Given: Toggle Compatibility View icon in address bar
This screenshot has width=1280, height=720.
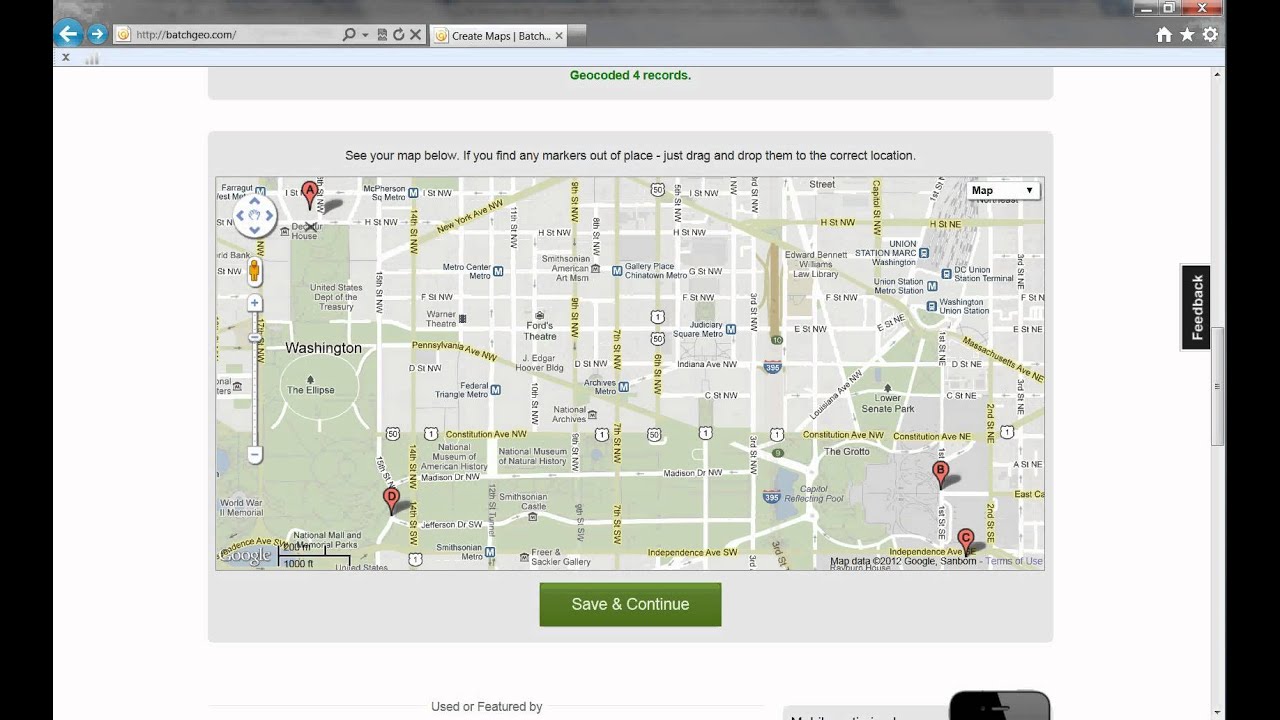Looking at the screenshot, I should coord(382,35).
